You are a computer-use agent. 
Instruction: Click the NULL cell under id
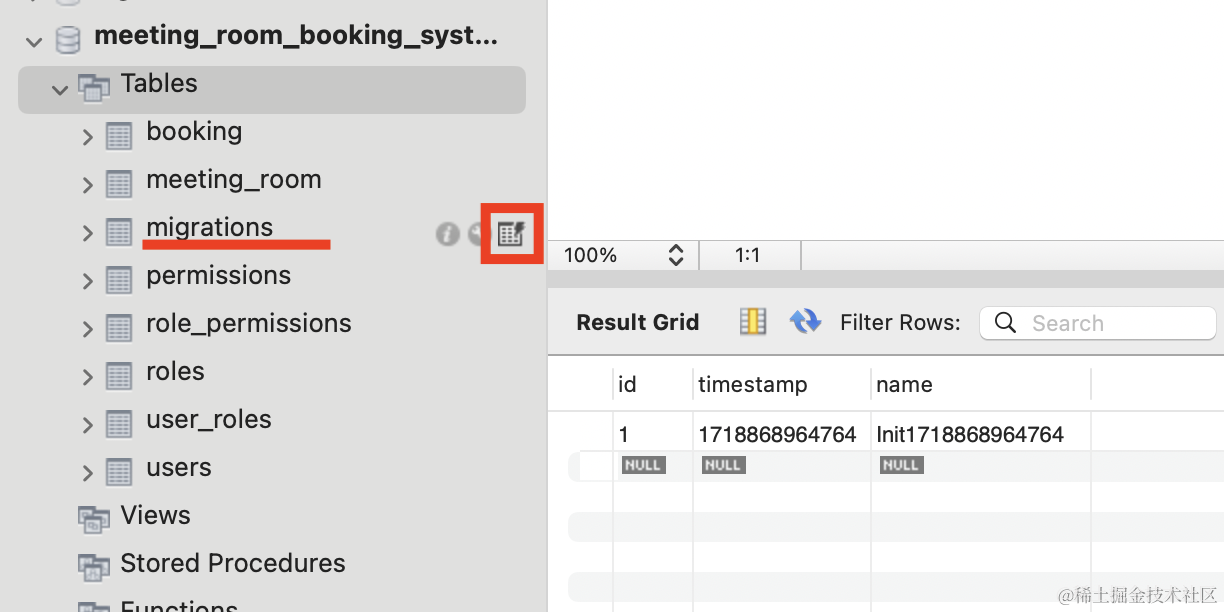tap(642, 465)
